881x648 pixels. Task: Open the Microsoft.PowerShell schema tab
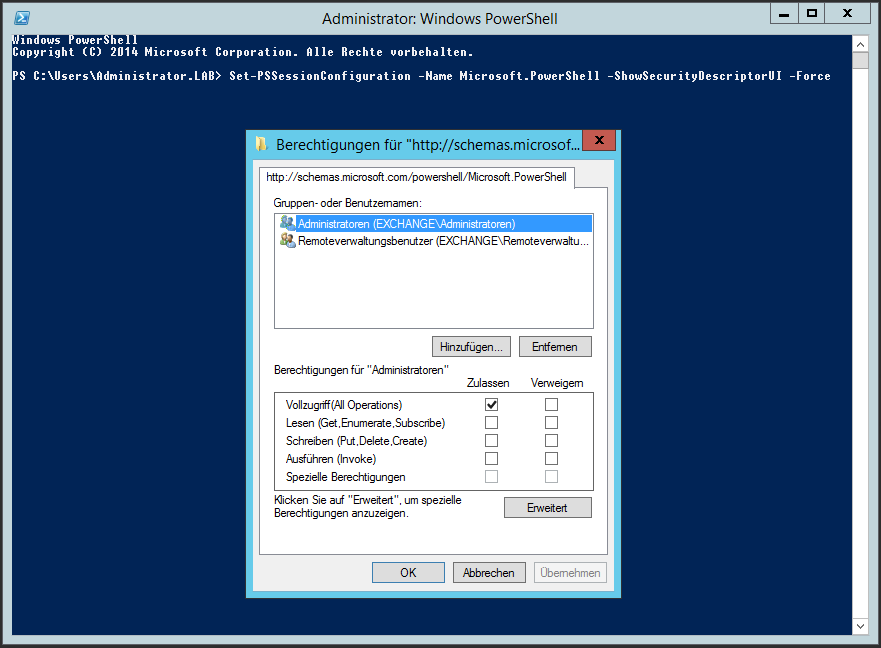[x=416, y=177]
